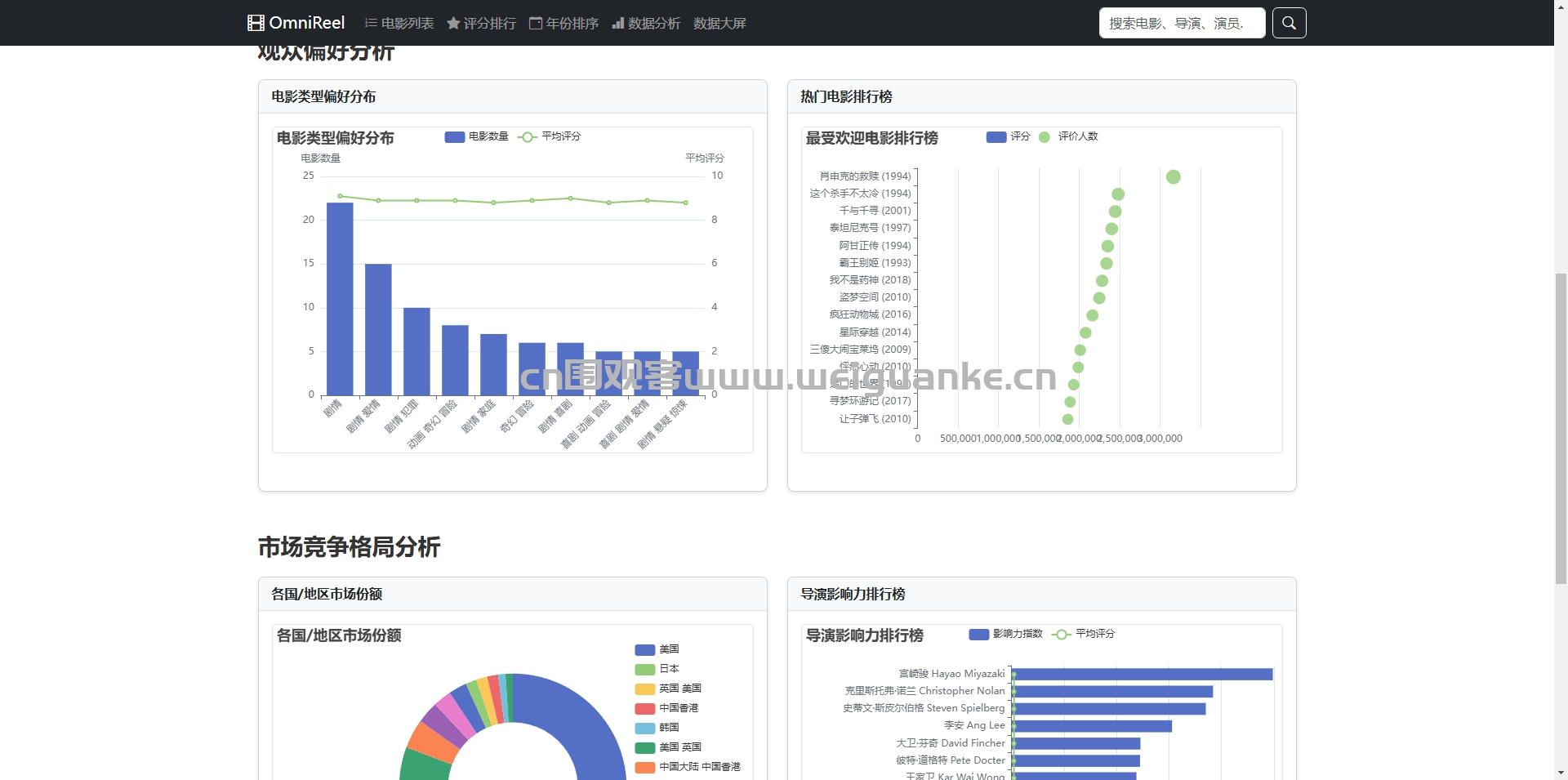Click 盗梦空间 (2010) axis label

pos(875,297)
